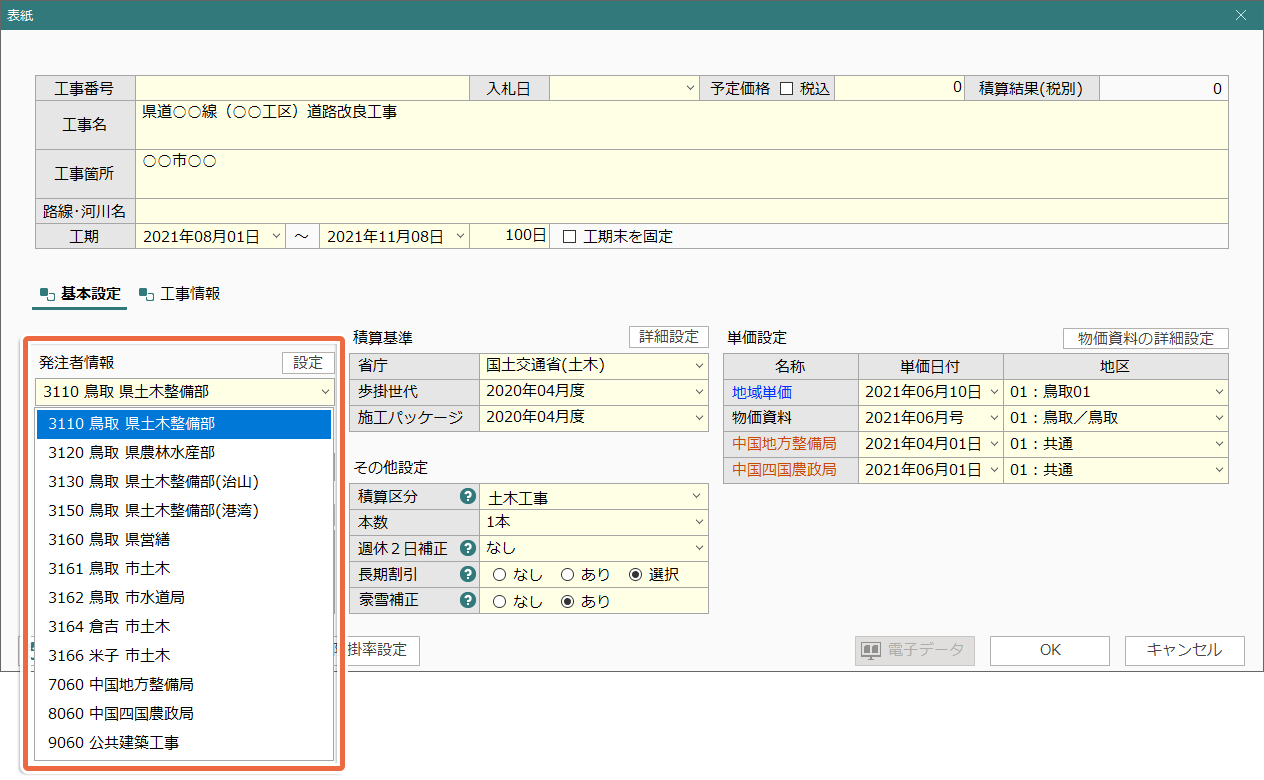Switch to the 工事情報 tab
1264x780 pixels.
181,294
